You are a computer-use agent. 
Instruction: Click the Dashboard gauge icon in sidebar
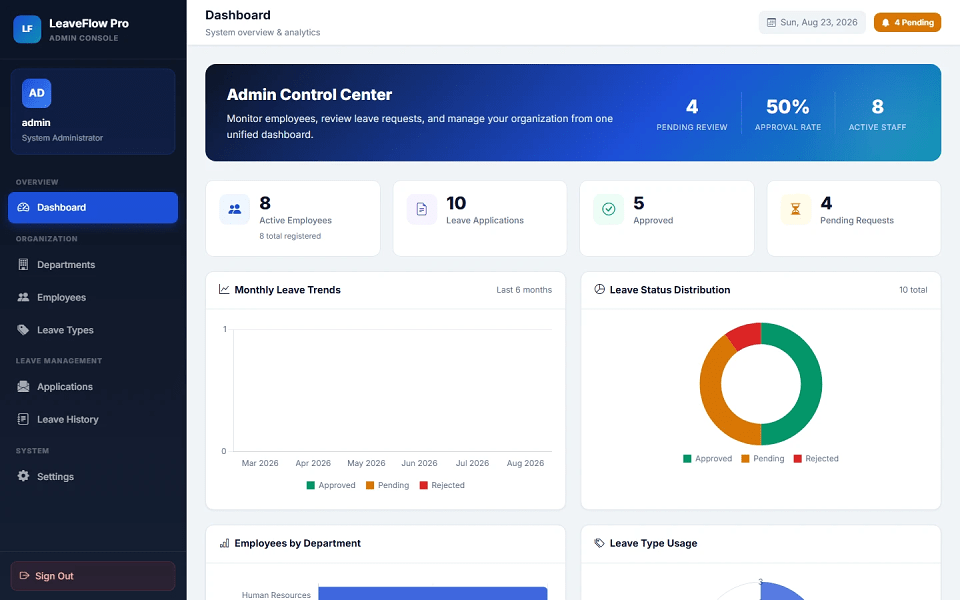click(23, 208)
